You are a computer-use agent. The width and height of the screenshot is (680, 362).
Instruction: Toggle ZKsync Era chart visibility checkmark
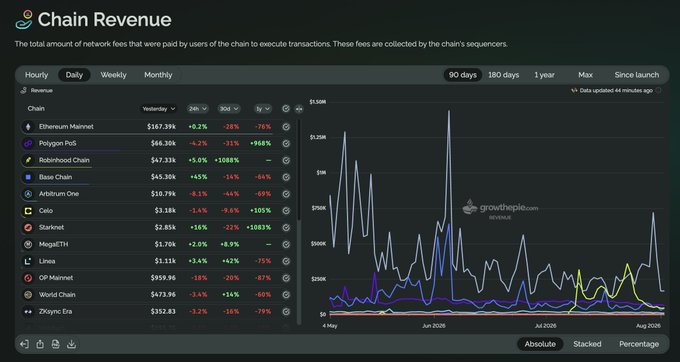[286, 311]
